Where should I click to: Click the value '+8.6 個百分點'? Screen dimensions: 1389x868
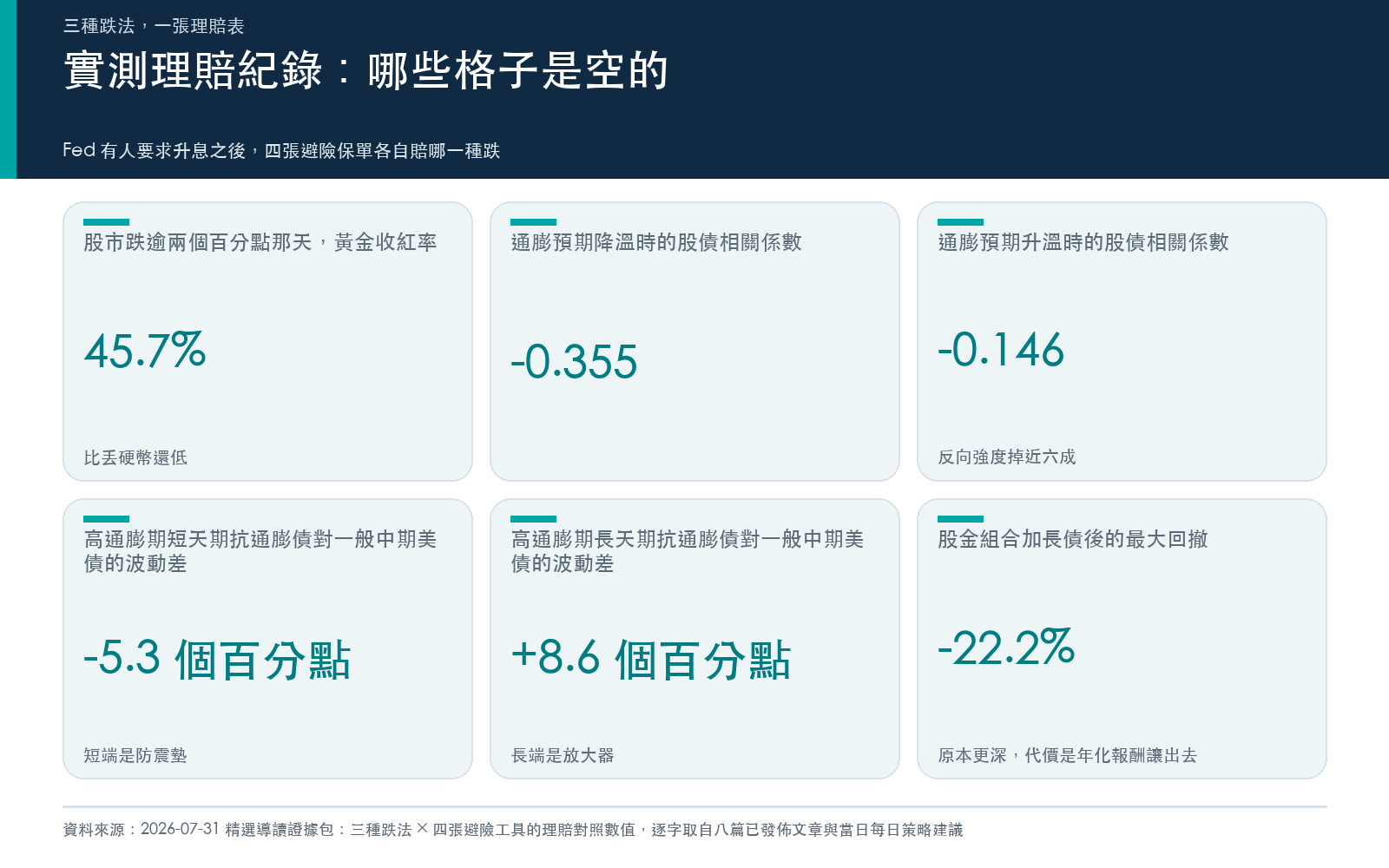651,659
